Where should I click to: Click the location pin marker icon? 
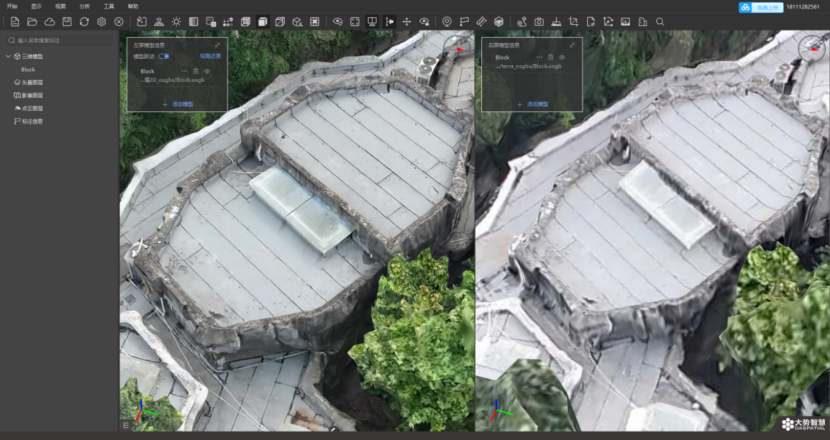point(446,21)
